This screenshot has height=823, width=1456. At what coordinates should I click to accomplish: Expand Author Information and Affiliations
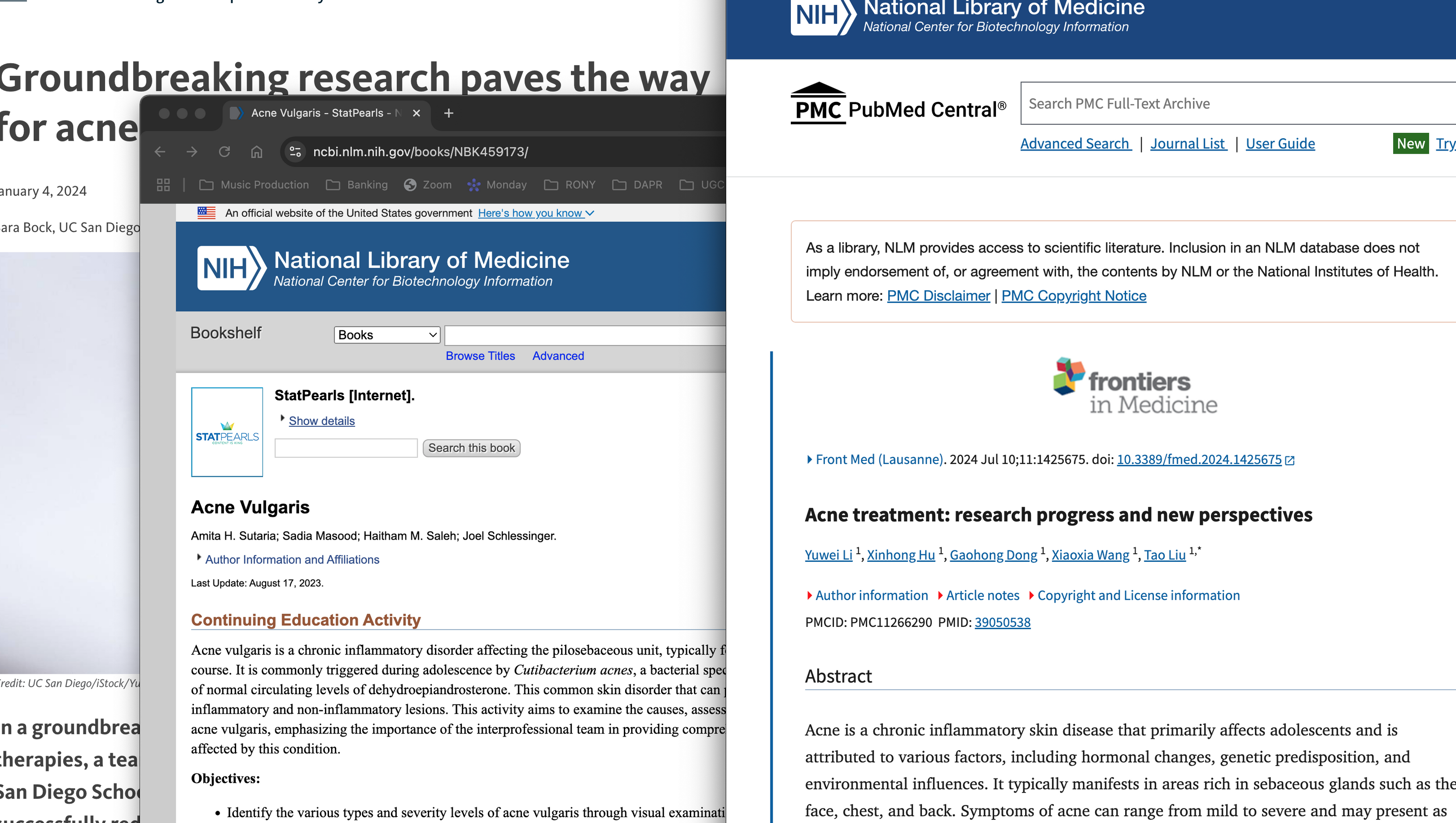[292, 560]
